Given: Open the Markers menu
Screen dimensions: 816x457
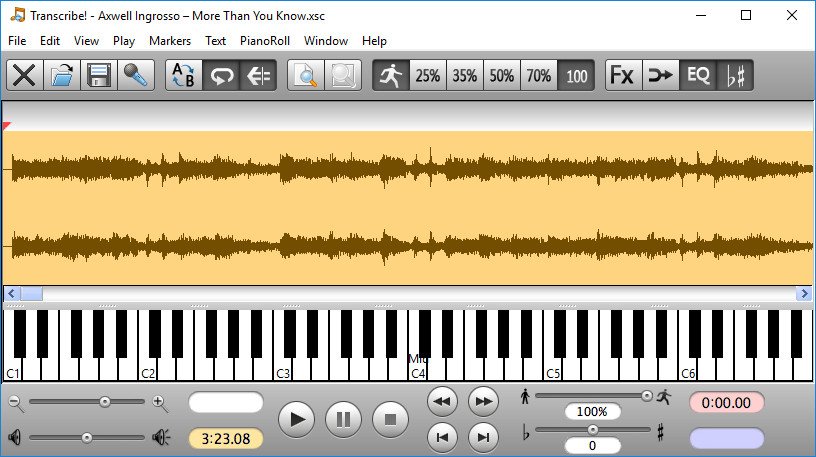Looking at the screenshot, I should (169, 41).
